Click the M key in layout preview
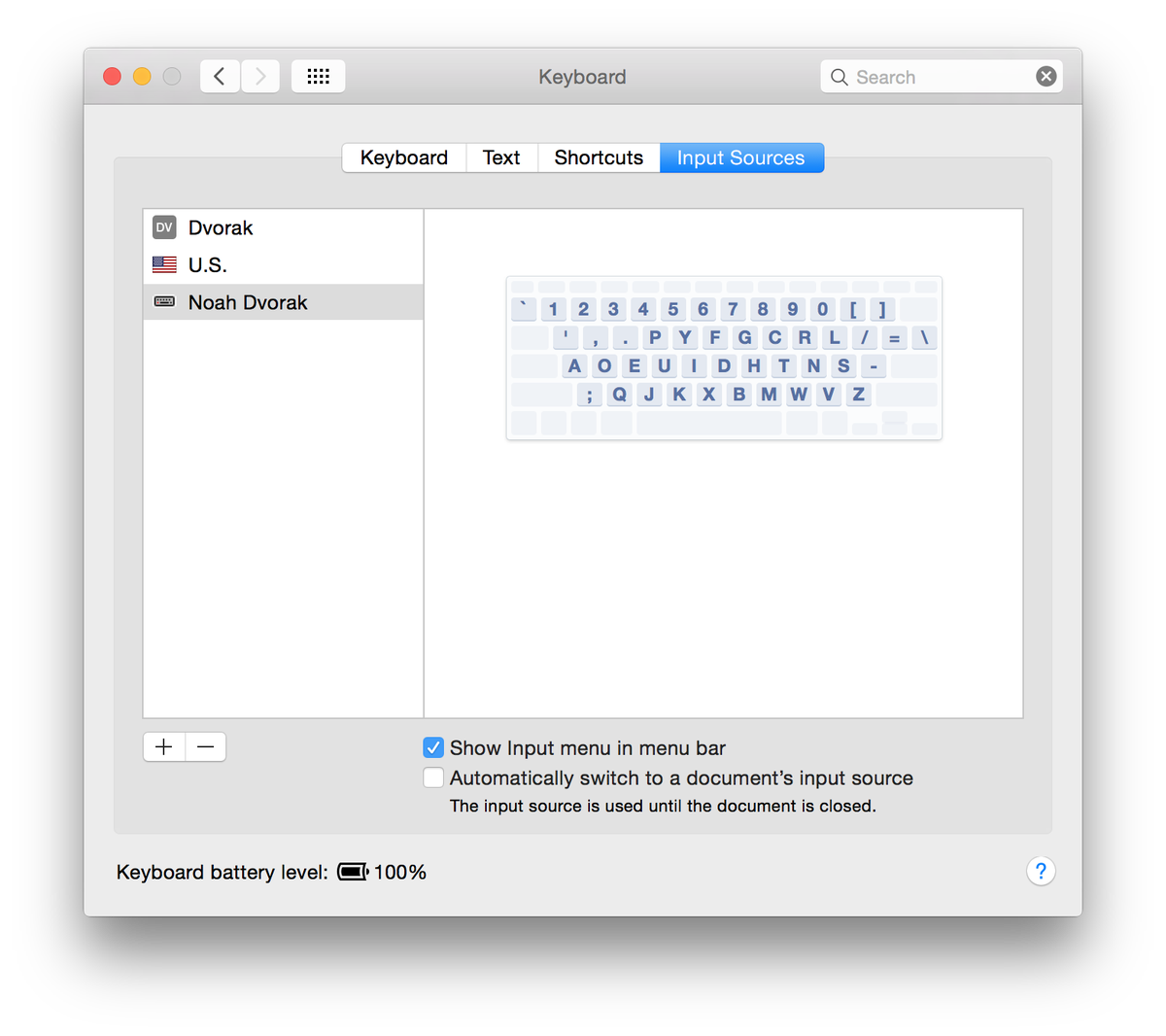Screen dimensions: 1166x1036 [769, 394]
